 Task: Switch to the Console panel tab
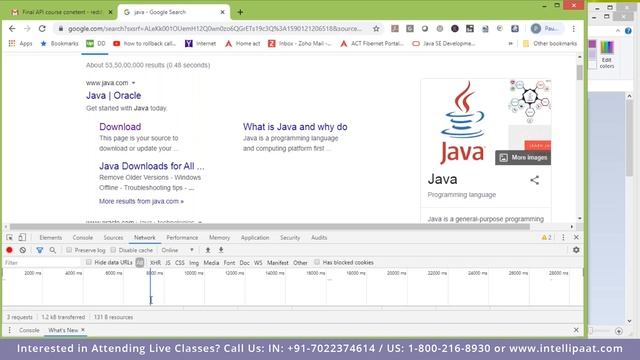(82, 238)
